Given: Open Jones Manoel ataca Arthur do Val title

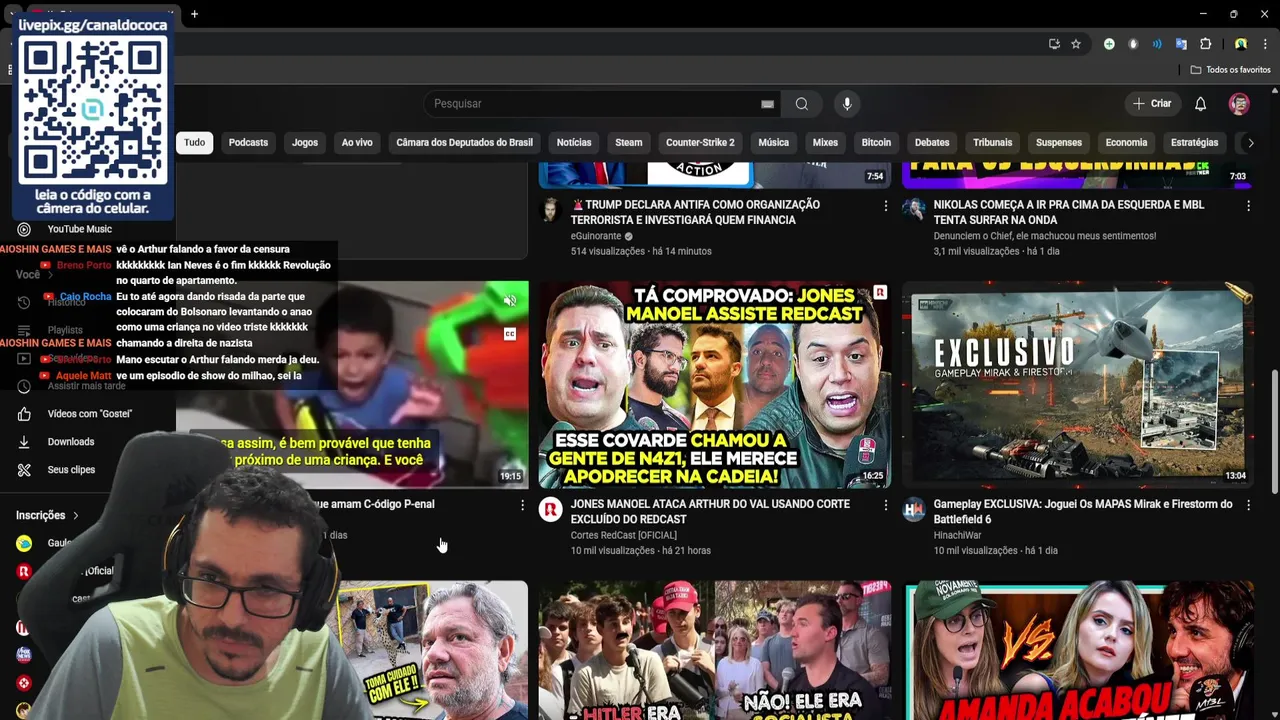Looking at the screenshot, I should point(710,512).
